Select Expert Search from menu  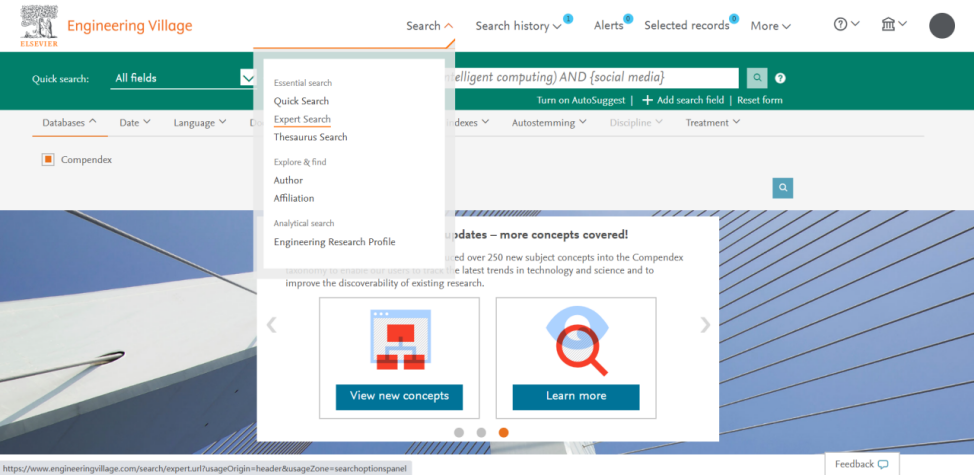[302, 119]
